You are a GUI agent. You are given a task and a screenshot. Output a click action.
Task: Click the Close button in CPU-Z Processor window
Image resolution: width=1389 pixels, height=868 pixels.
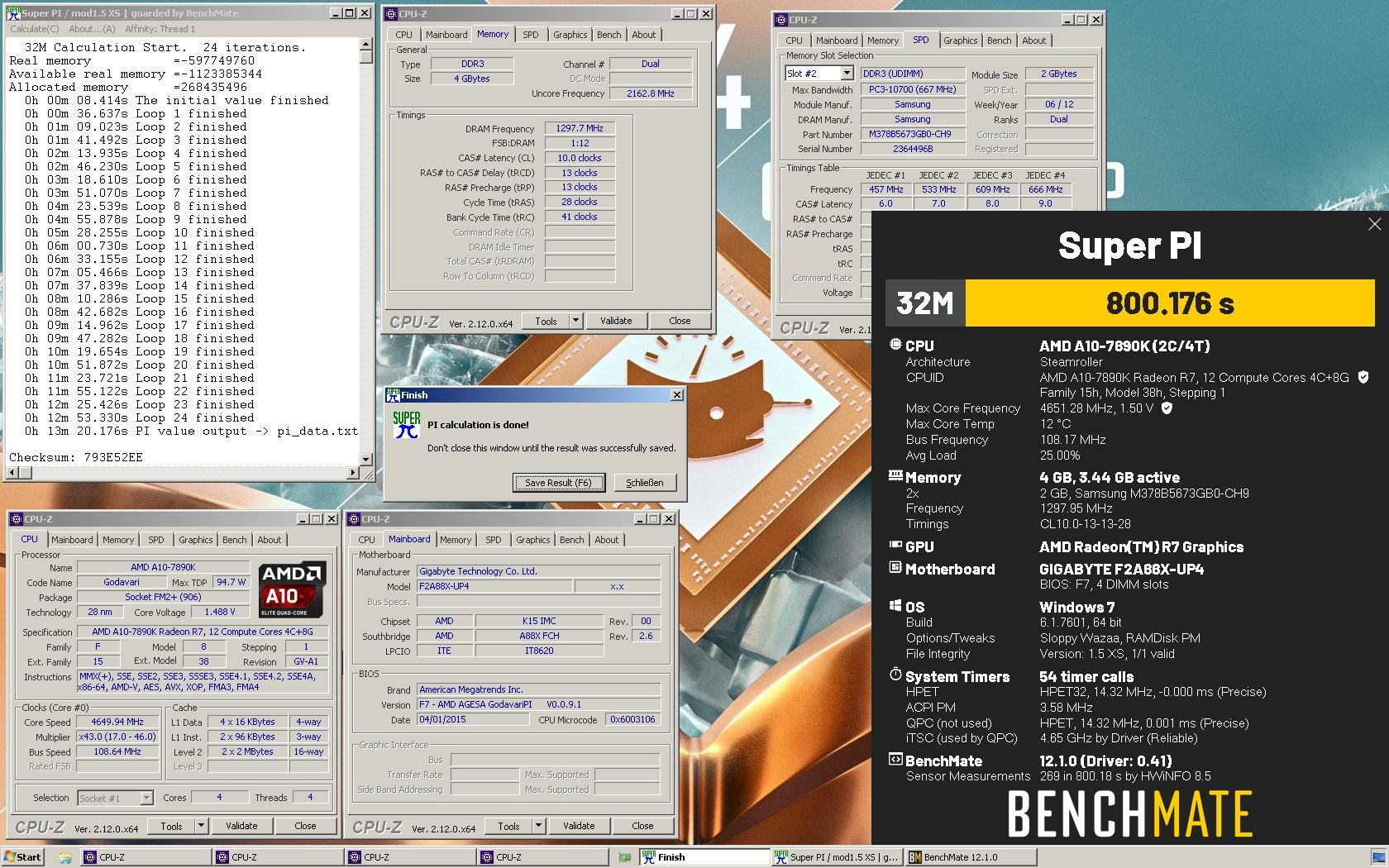(306, 826)
